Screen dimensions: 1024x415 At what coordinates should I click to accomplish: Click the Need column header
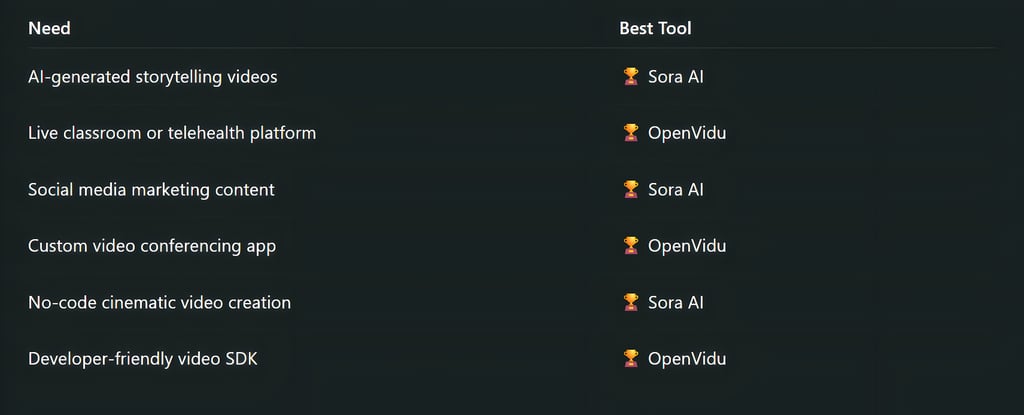50,29
